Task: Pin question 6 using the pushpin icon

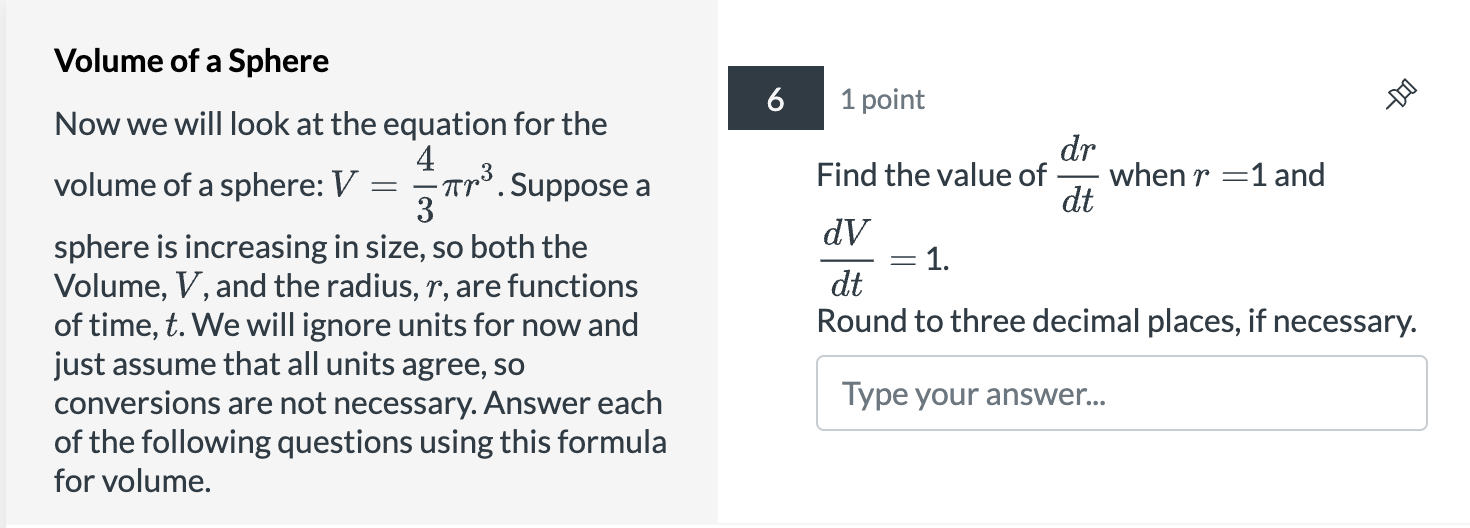Action: click(1401, 97)
